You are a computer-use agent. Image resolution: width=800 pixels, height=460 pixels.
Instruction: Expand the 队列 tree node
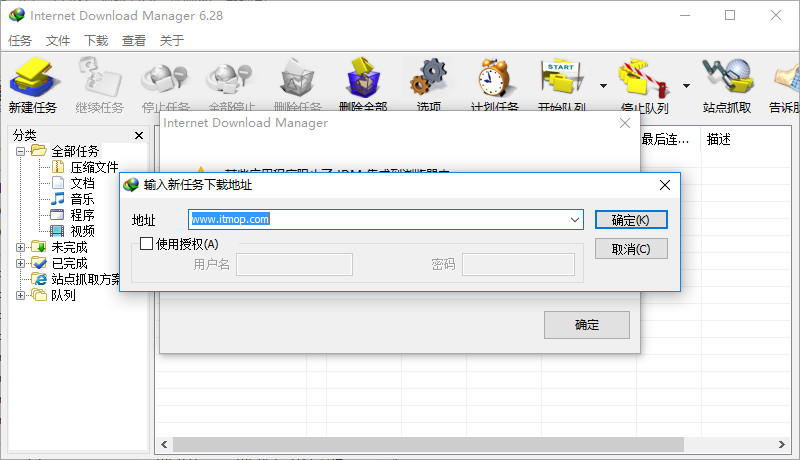[20, 295]
